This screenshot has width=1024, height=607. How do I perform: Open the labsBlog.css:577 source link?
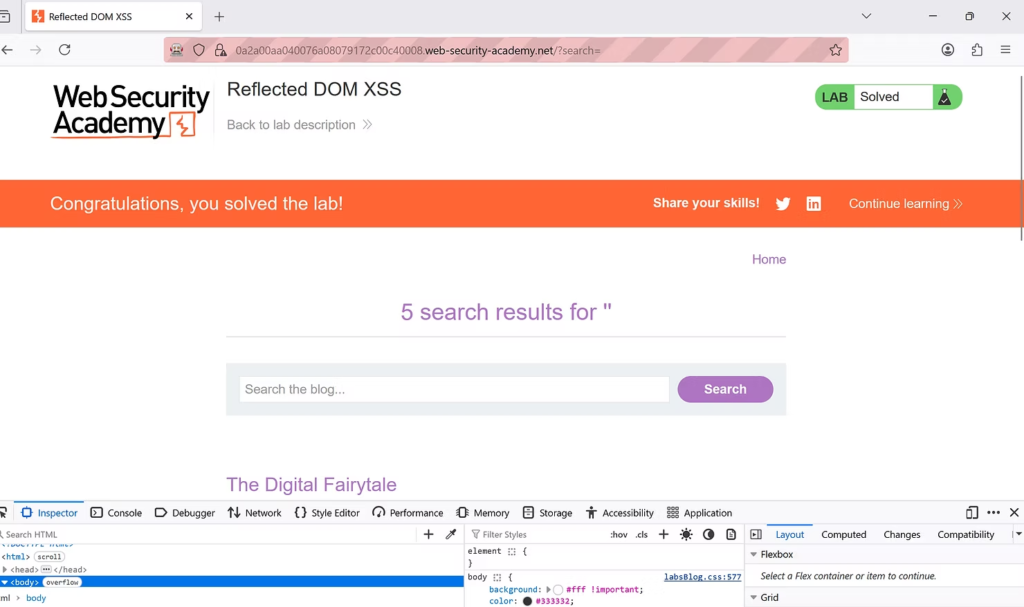click(x=703, y=577)
